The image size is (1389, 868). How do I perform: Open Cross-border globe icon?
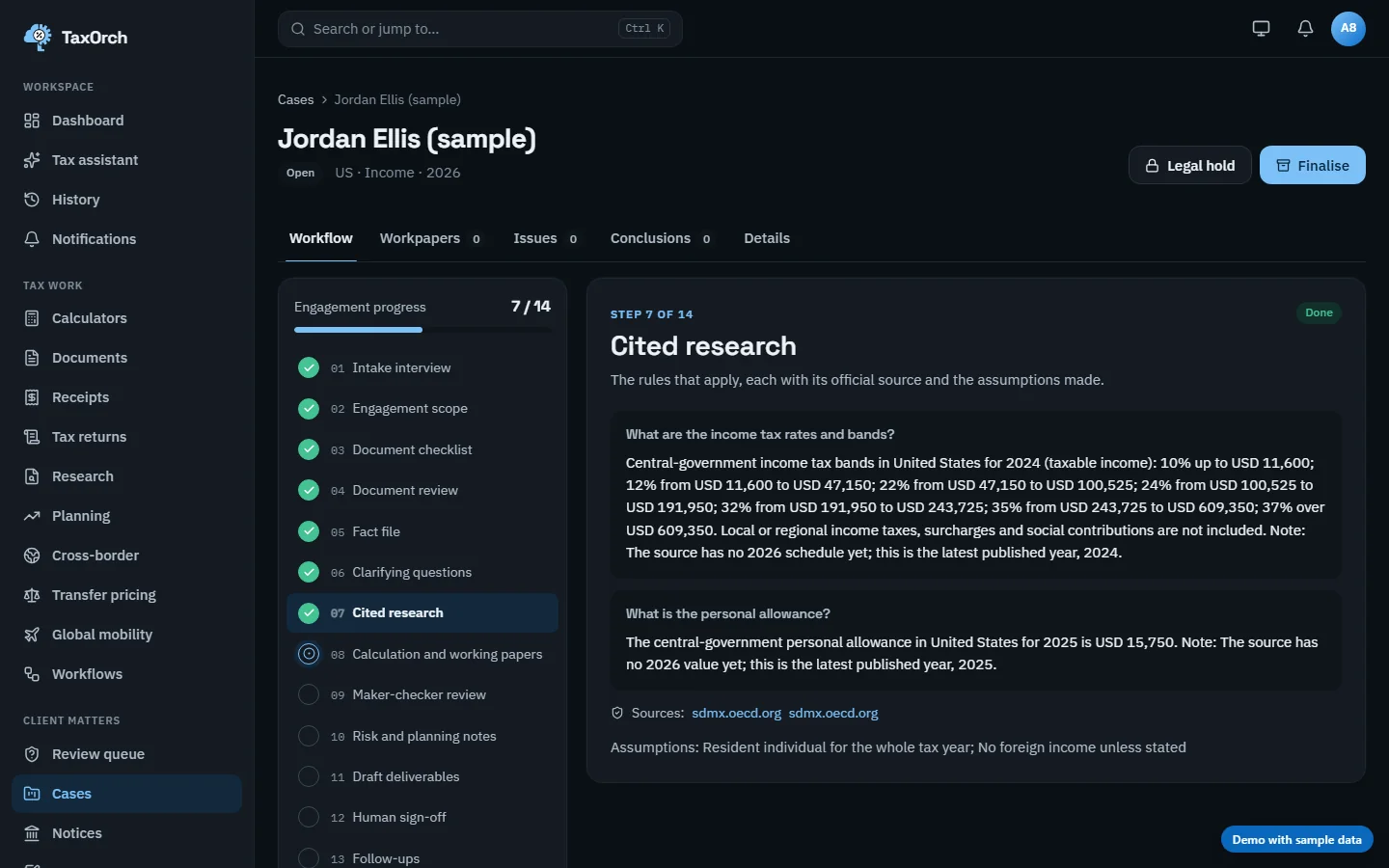pyautogui.click(x=32, y=556)
